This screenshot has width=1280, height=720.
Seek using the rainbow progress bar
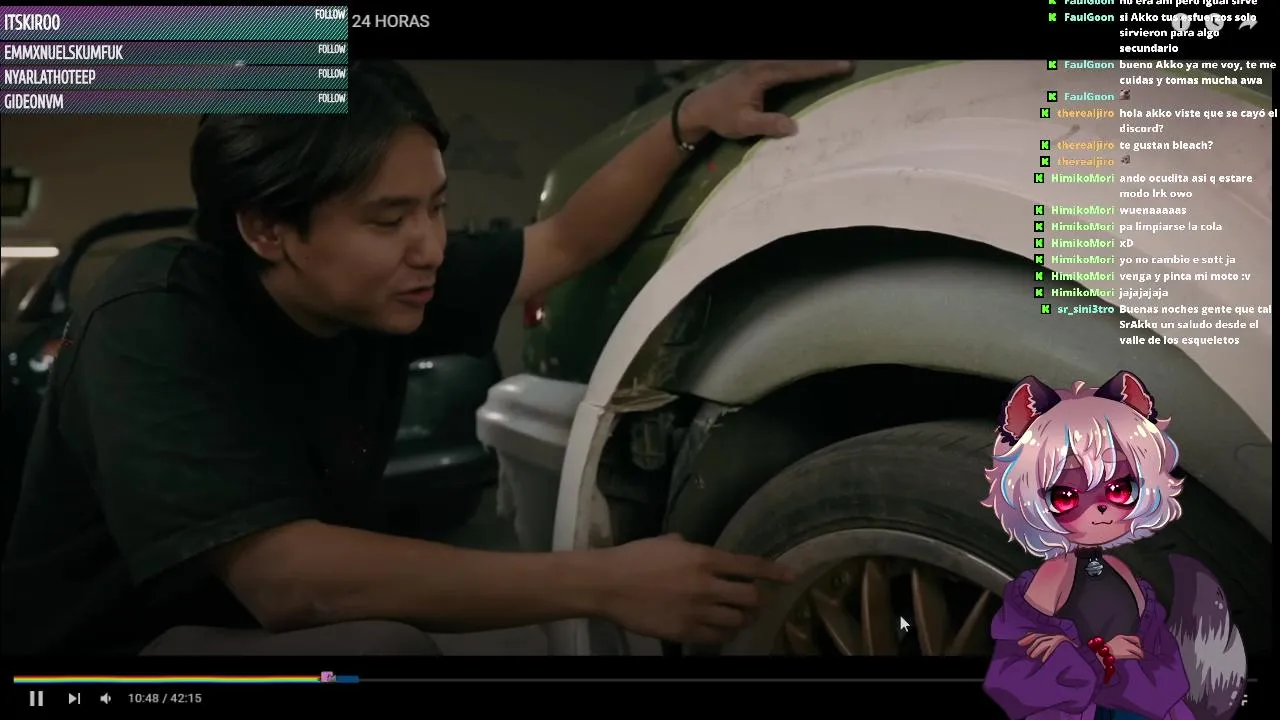pyautogui.click(x=635, y=679)
